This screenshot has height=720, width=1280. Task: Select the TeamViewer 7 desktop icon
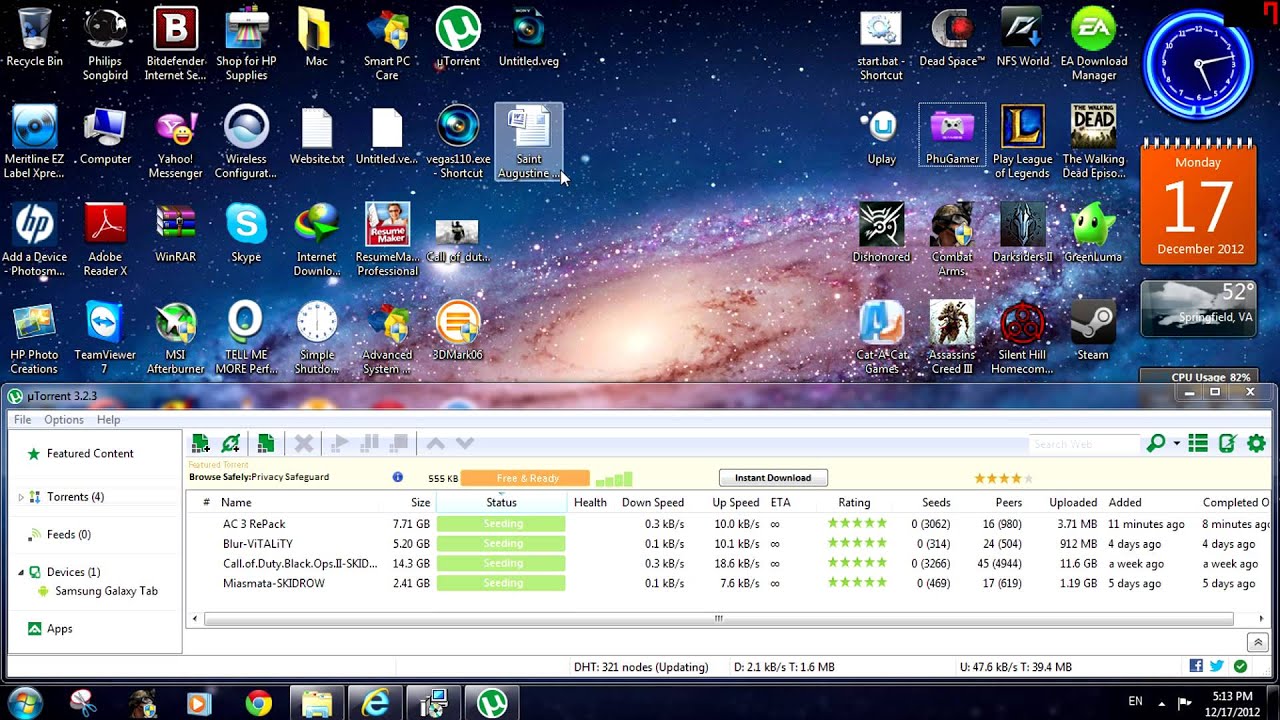coord(104,338)
